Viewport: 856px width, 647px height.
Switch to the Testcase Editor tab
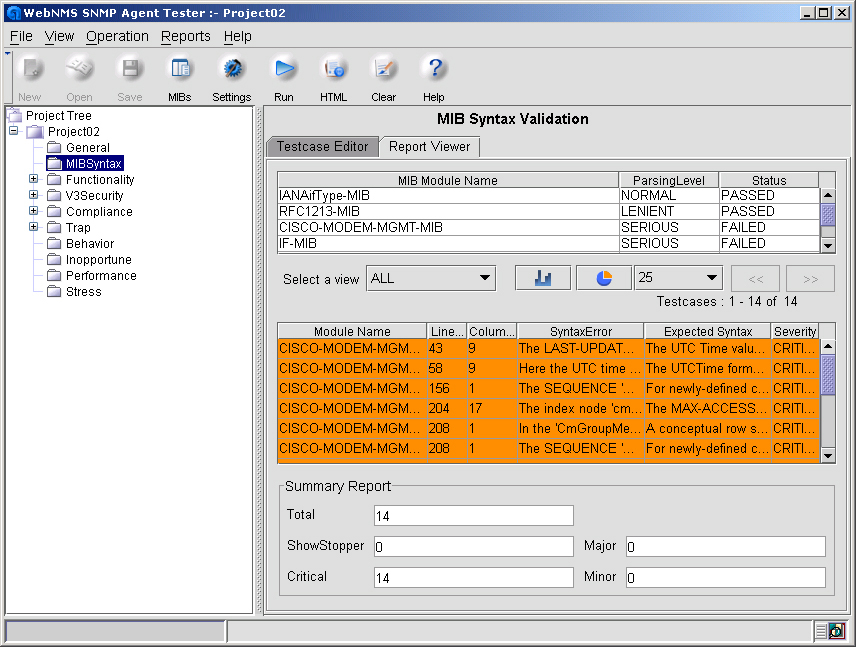click(322, 146)
